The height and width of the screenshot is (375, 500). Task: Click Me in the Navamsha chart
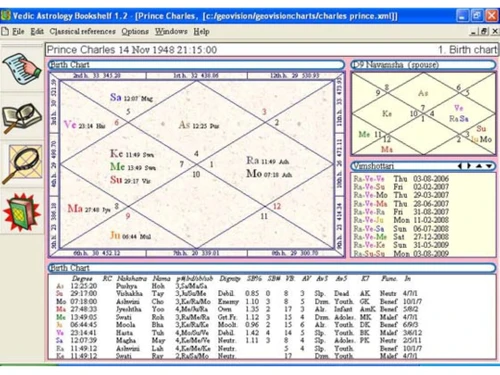point(364,134)
